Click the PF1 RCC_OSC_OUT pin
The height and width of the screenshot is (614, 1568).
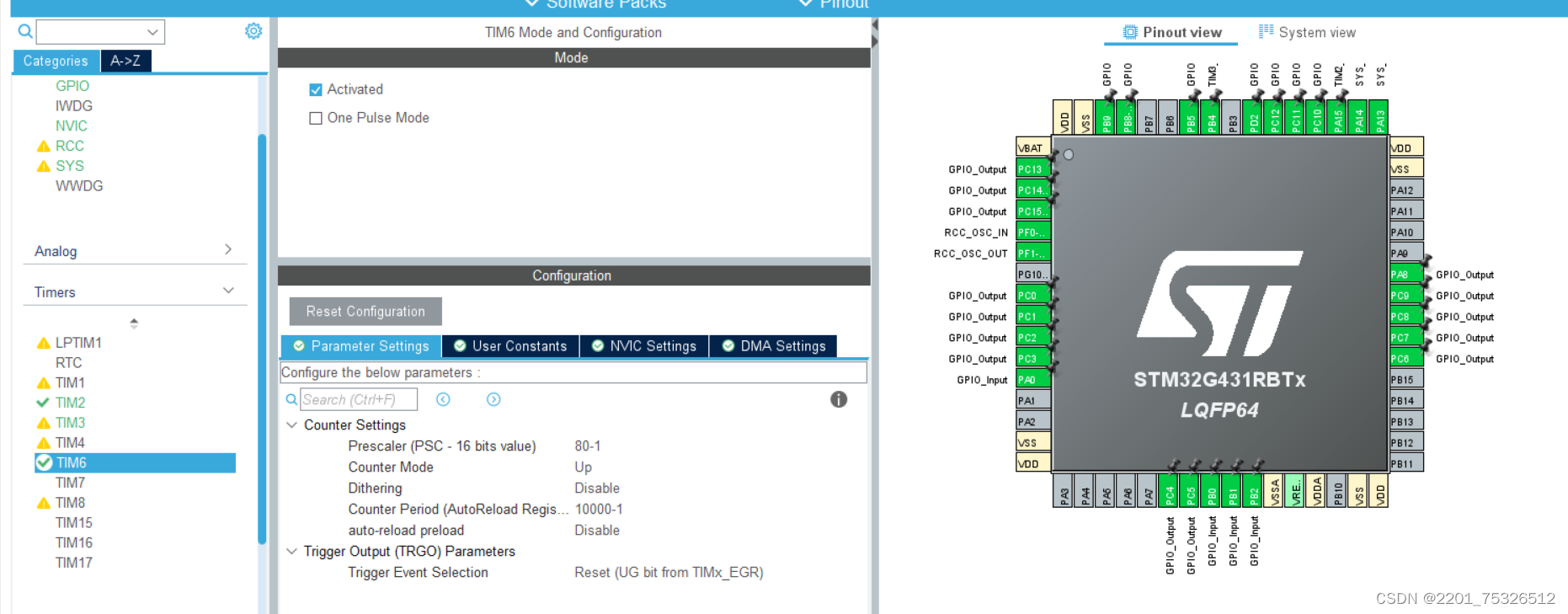(1033, 254)
